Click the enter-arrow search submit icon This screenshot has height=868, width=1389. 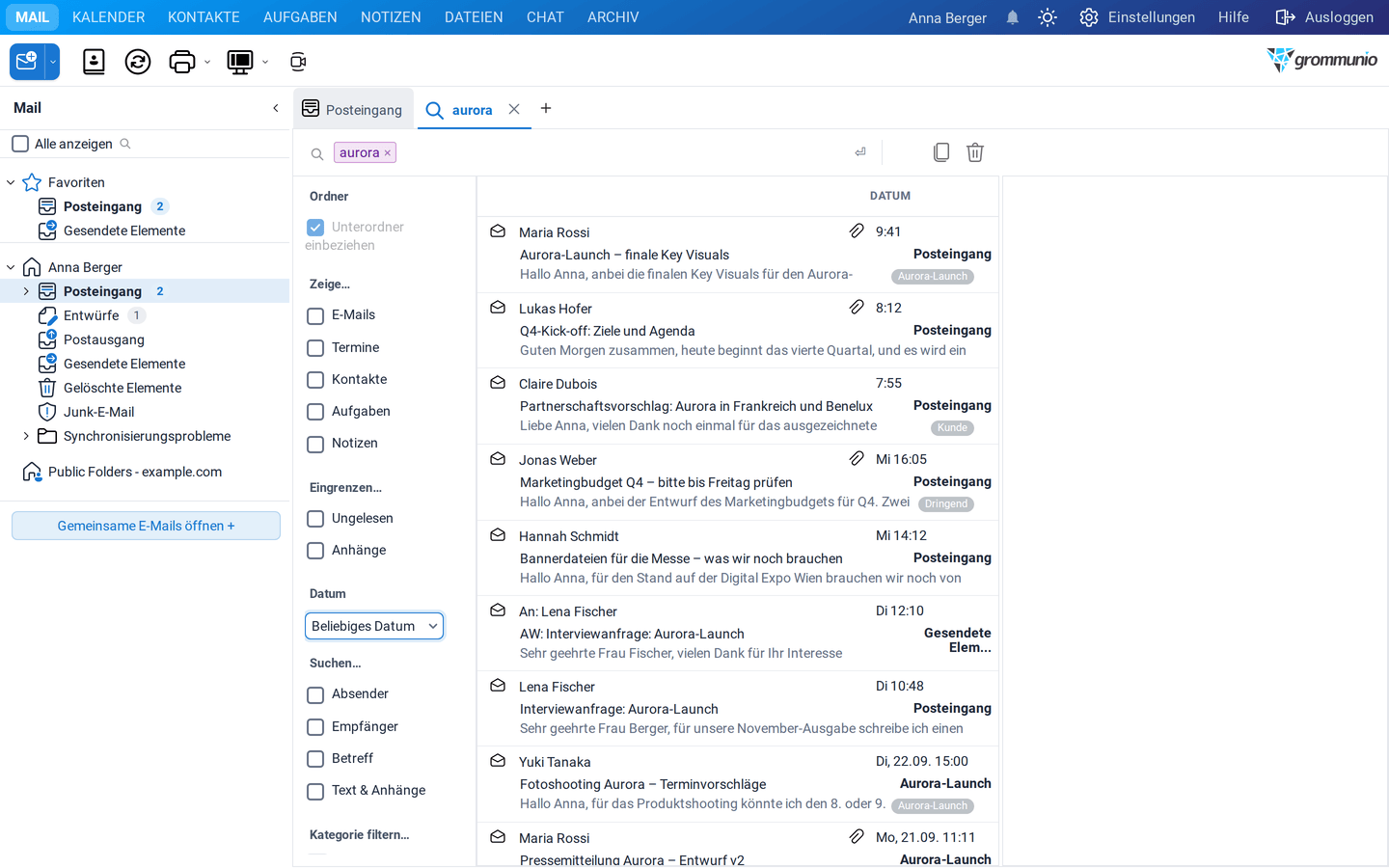point(860,152)
